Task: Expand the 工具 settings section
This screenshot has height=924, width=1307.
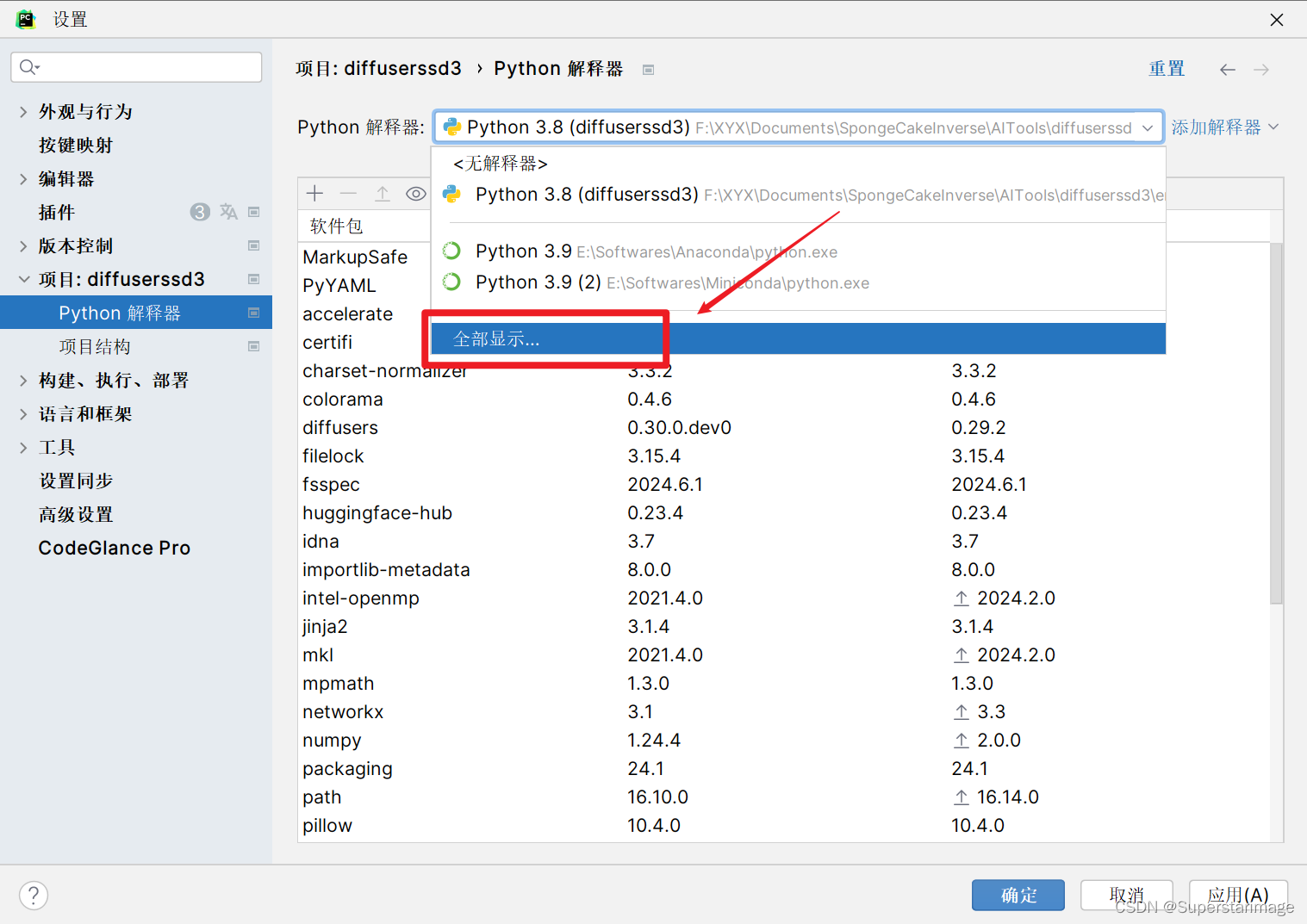Action: (x=23, y=448)
